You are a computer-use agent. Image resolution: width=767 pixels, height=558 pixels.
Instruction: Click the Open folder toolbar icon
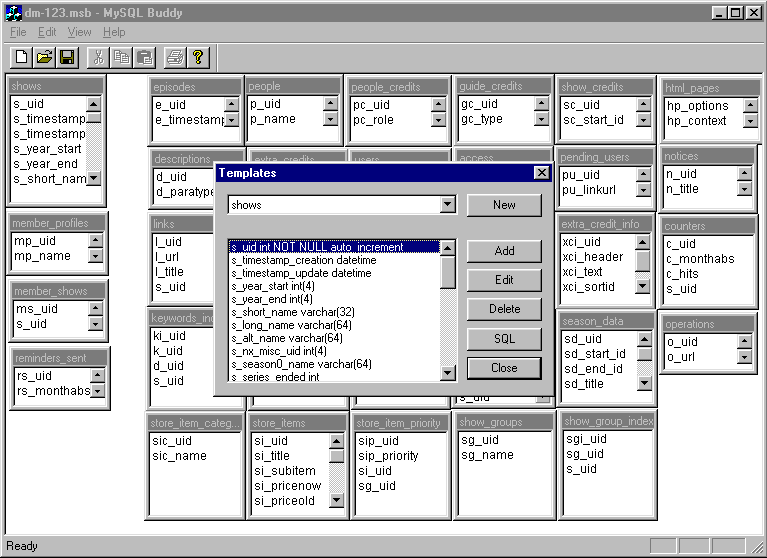click(x=44, y=57)
